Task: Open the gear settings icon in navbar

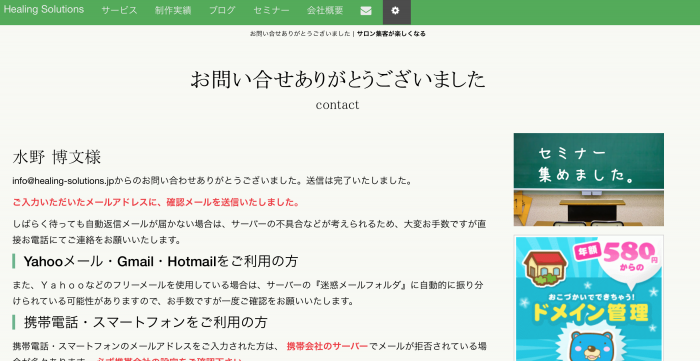Action: coord(395,11)
